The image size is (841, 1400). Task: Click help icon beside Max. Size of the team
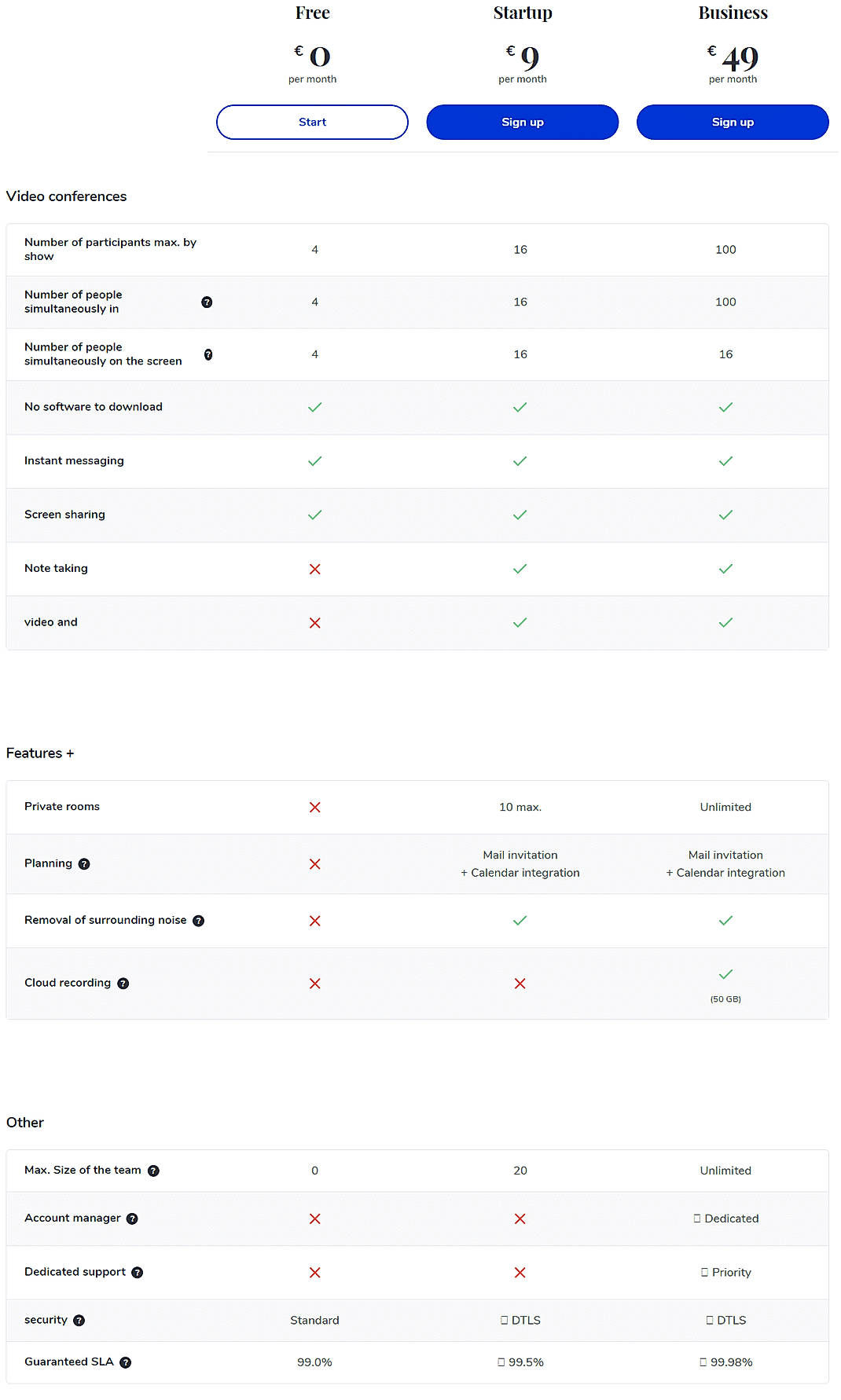pyautogui.click(x=154, y=1170)
